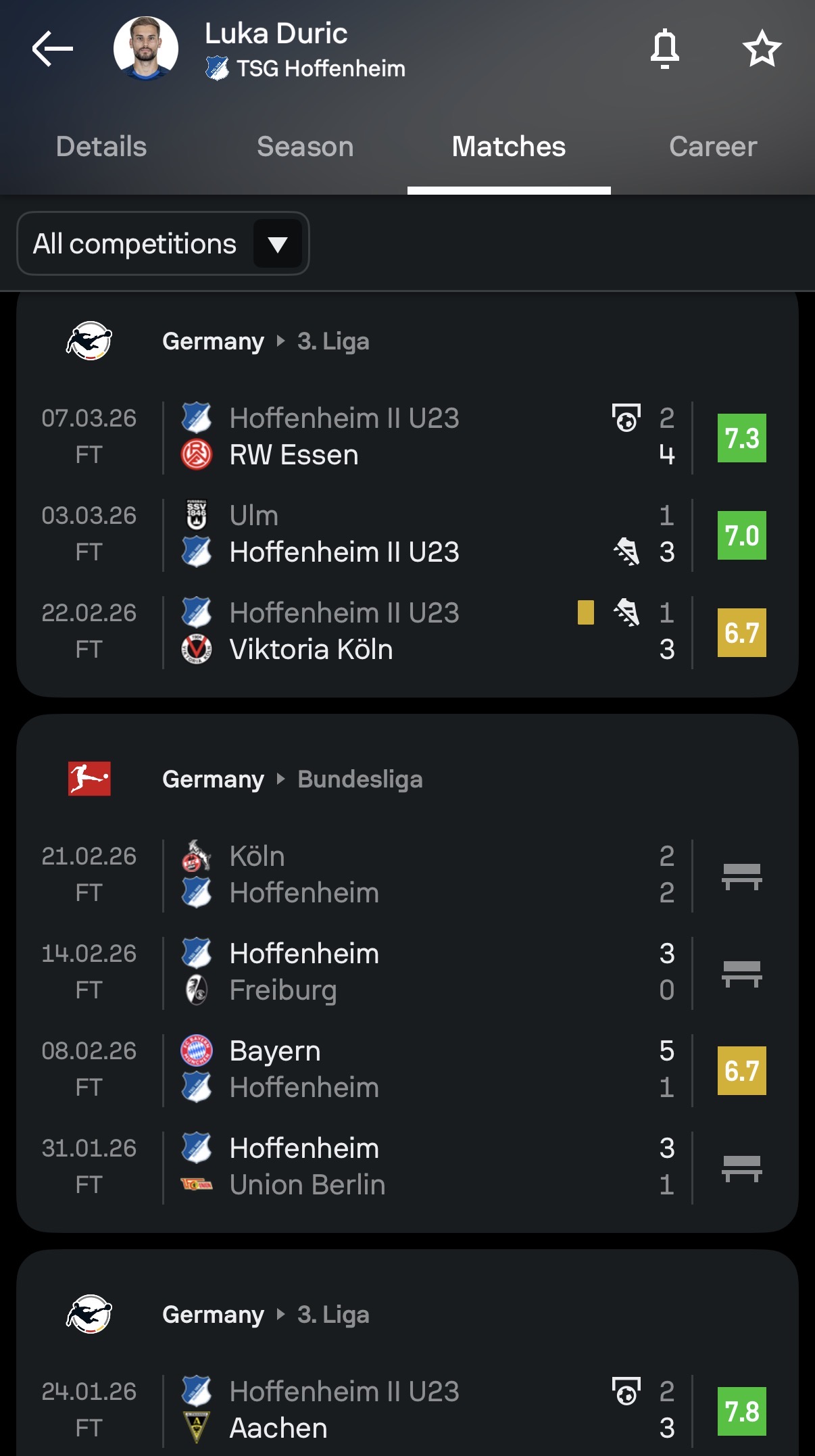Viewport: 815px width, 1456px height.
Task: Open Luka Duric's profile photo
Action: point(146,49)
